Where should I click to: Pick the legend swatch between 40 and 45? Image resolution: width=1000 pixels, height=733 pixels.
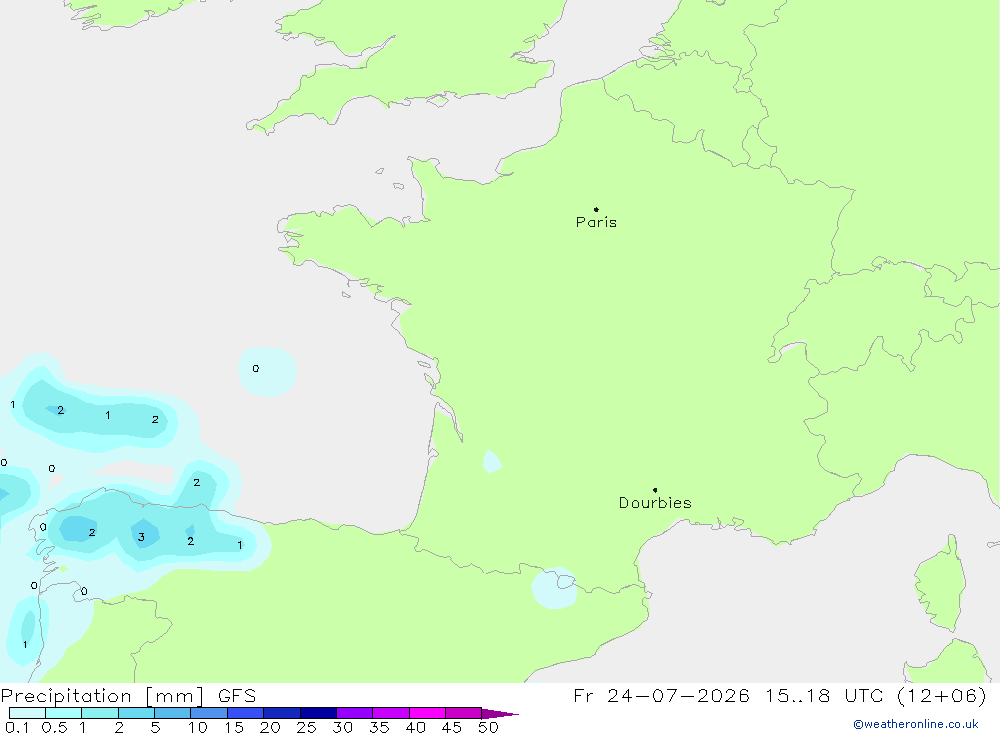coord(427,713)
